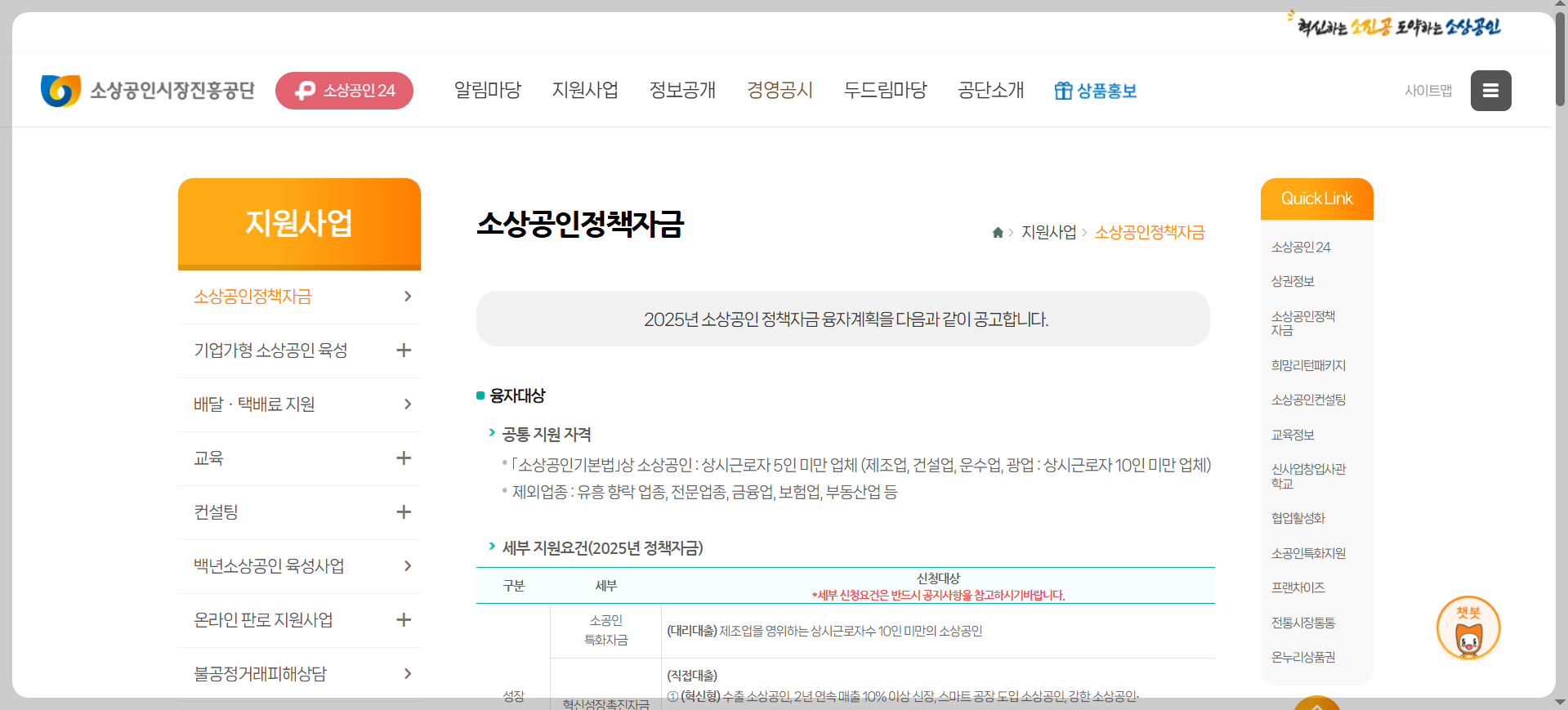This screenshot has width=1568, height=710.
Task: Open 신사업창업사관 학교 in Quick Link
Action: tap(1308, 476)
